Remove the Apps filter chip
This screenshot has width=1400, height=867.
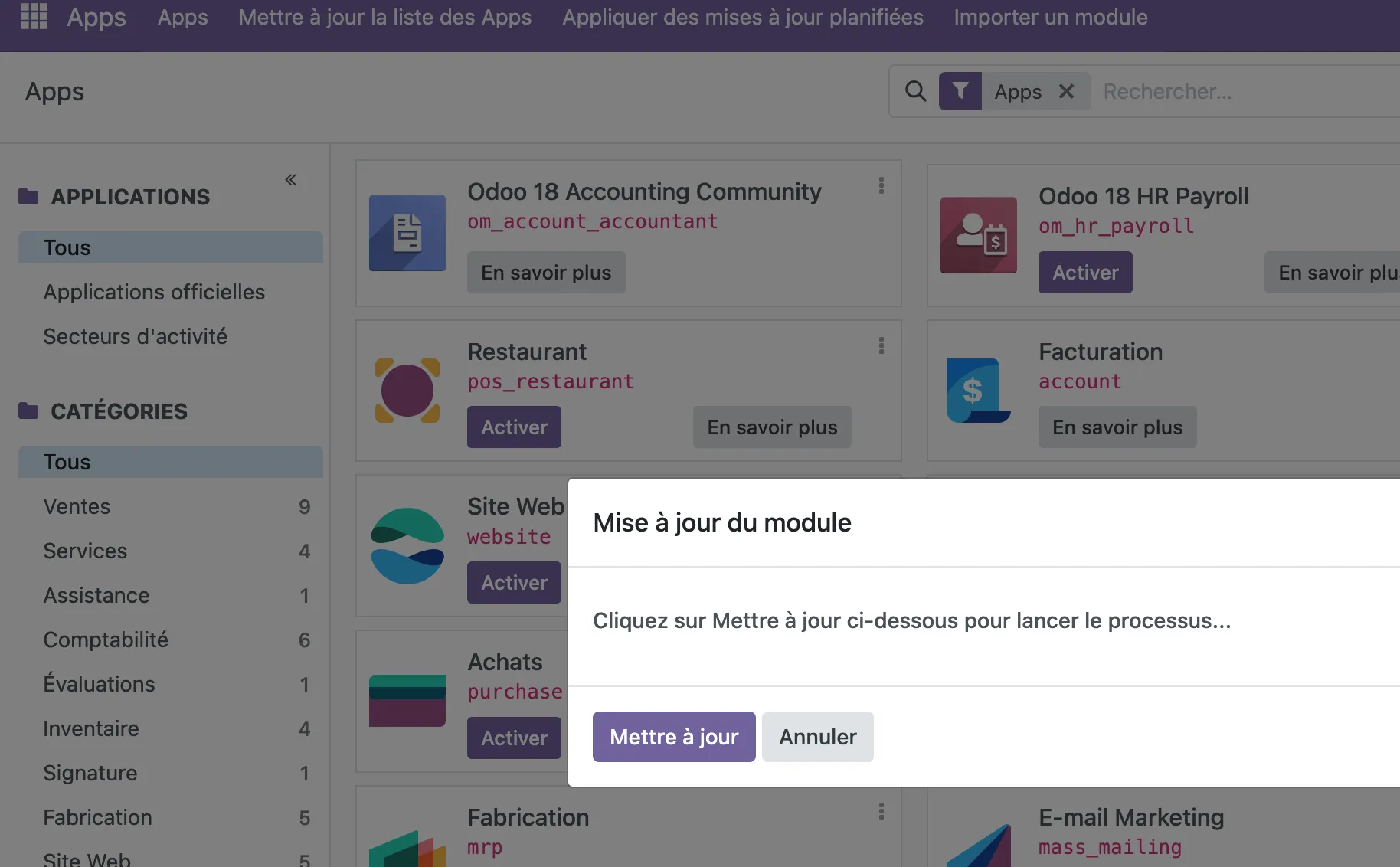[x=1066, y=91]
